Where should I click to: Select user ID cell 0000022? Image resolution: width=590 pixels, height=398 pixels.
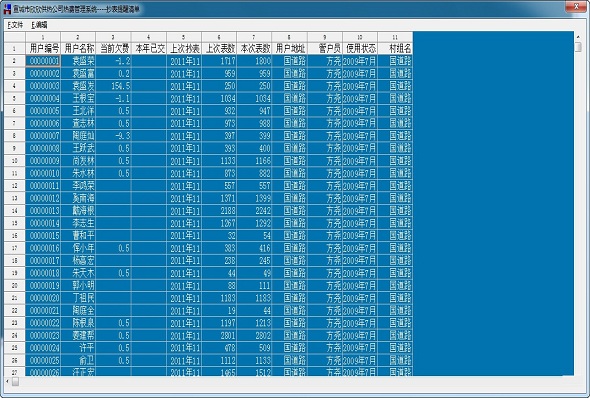pyautogui.click(x=43, y=323)
